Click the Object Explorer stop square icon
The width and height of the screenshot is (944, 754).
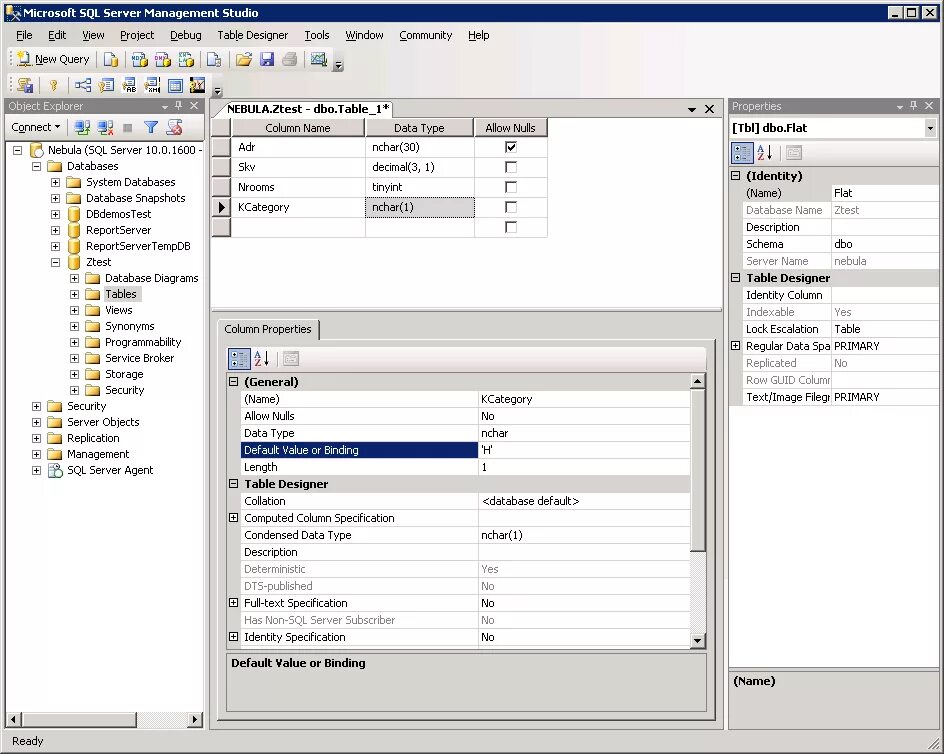[x=128, y=127]
